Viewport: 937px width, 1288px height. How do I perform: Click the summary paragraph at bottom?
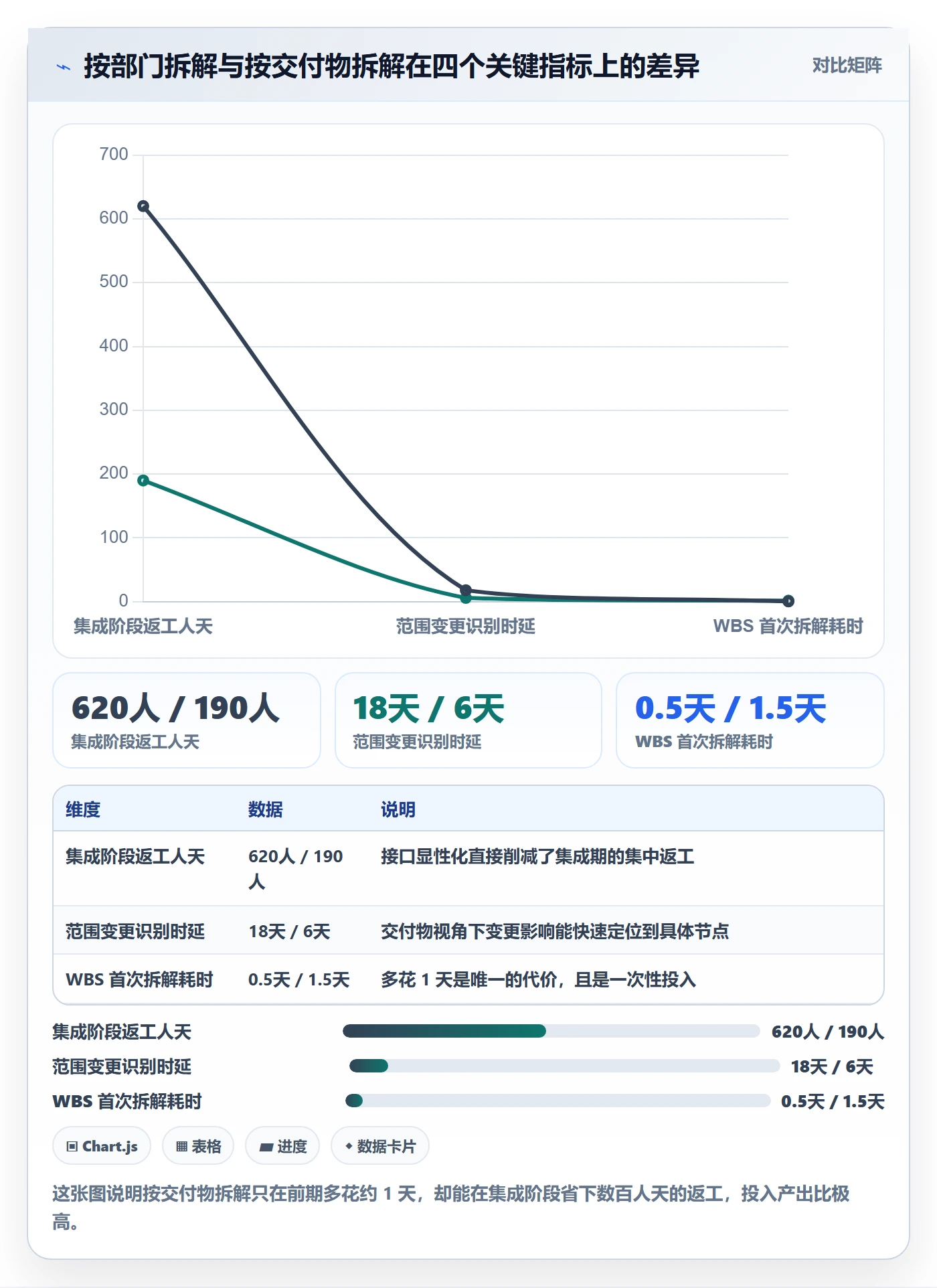[451, 1207]
